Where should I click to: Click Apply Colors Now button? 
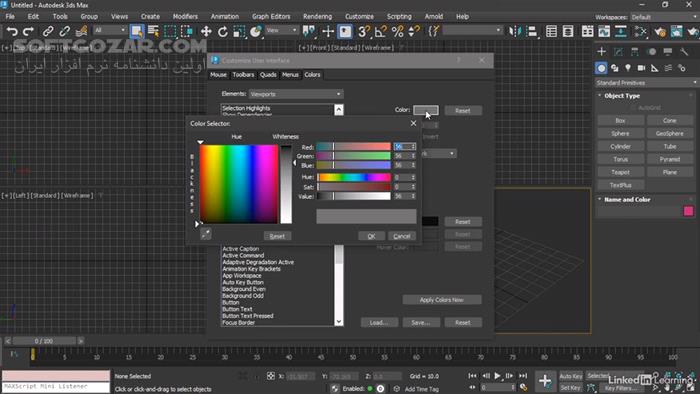click(442, 300)
